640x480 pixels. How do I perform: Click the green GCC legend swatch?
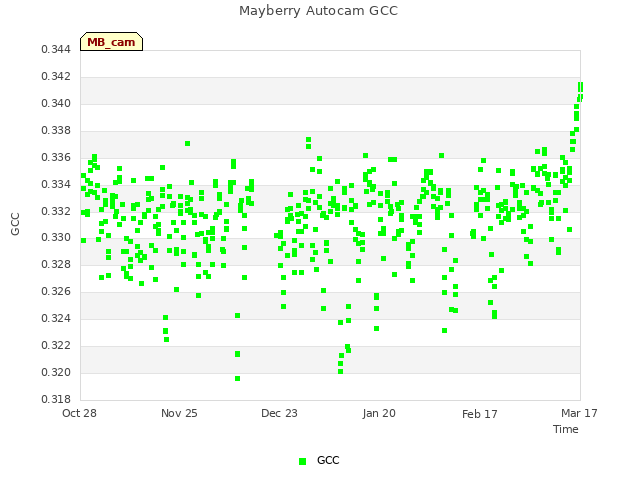click(302, 461)
